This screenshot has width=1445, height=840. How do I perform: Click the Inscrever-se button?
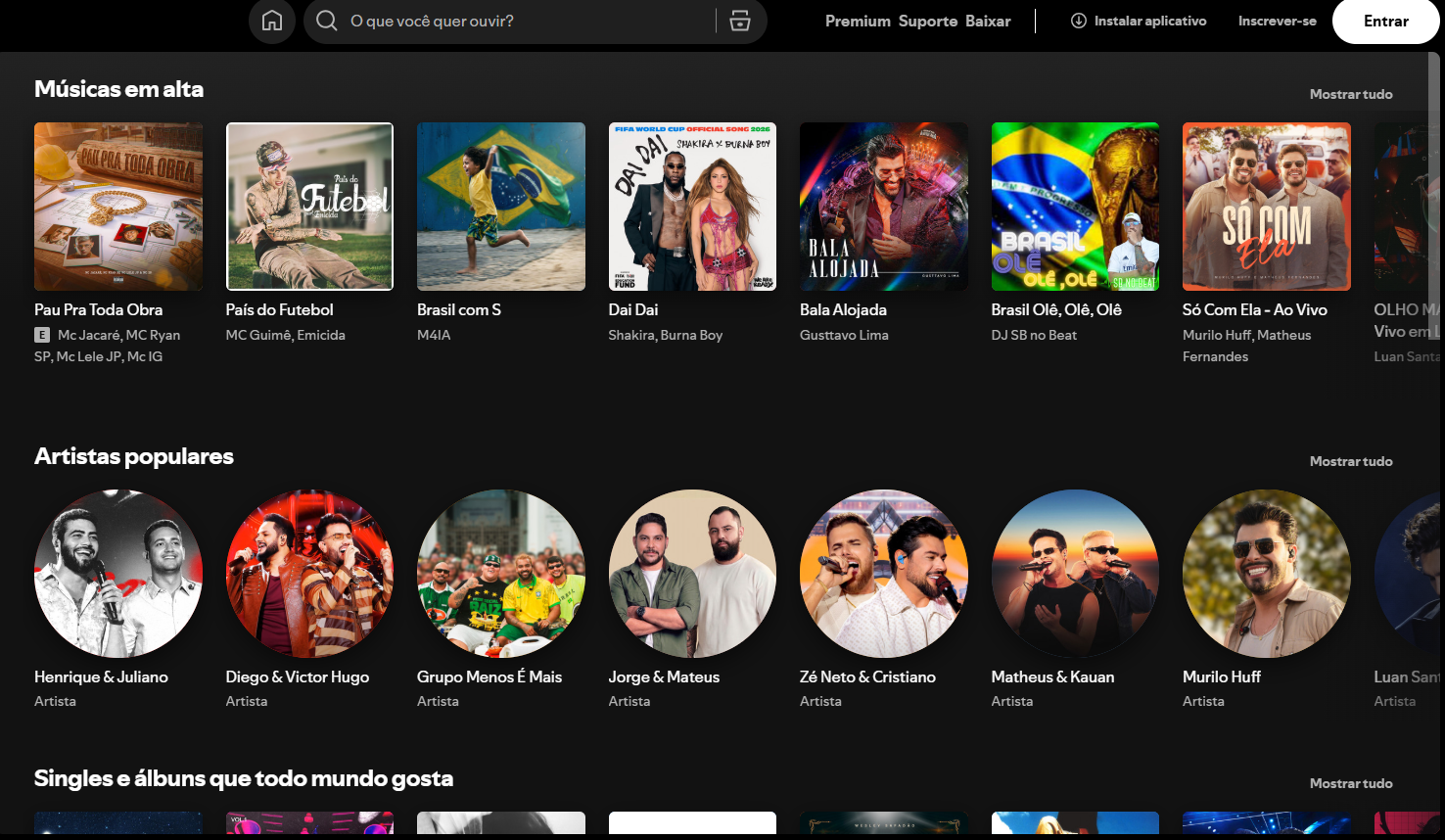tap(1277, 21)
